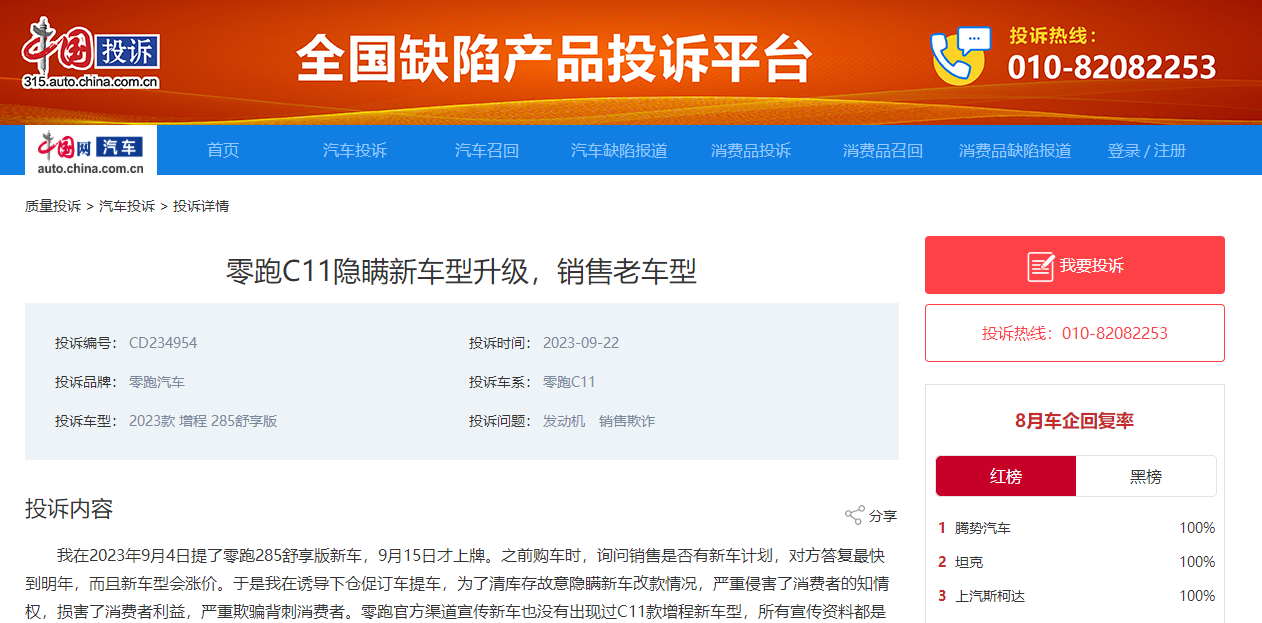Navigate to 消费品召回 page
Viewport: 1262px width, 623px height.
pyautogui.click(x=883, y=151)
